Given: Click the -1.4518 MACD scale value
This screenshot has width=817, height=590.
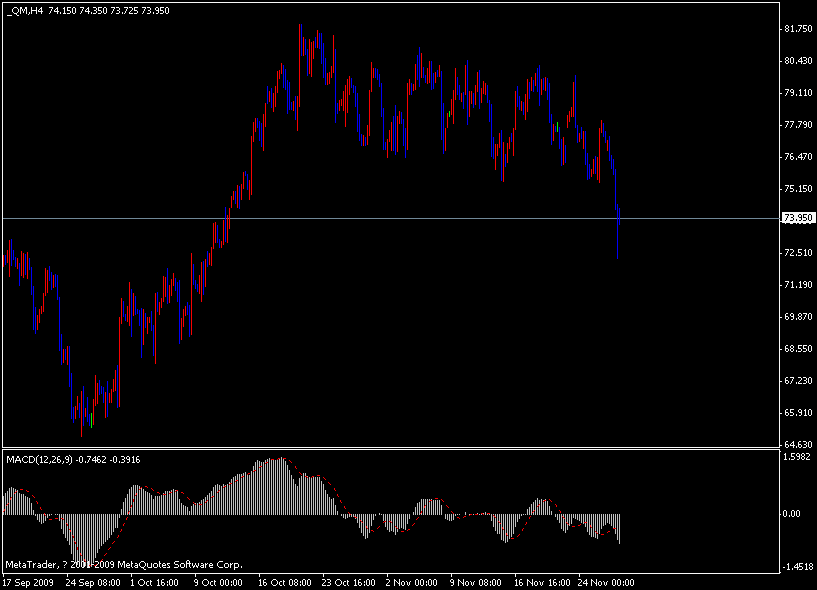Looking at the screenshot, I should pyautogui.click(x=797, y=566).
